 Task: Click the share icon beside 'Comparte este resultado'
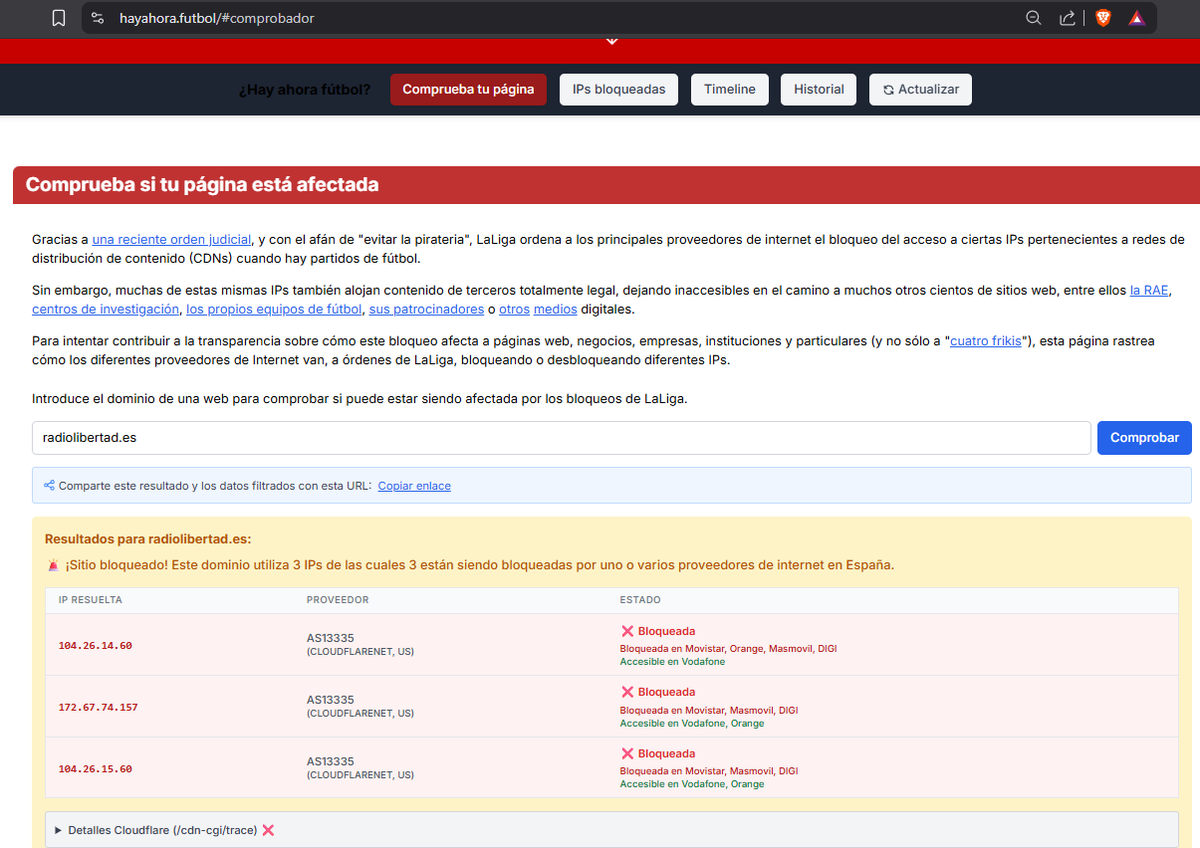point(49,486)
